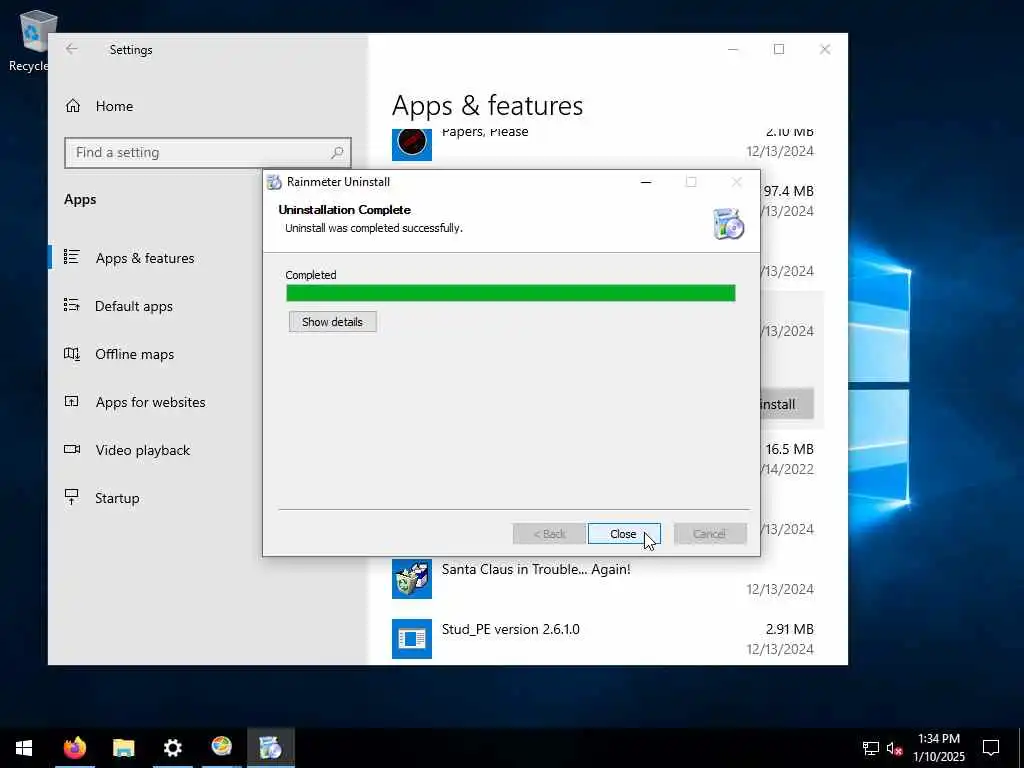Click the Apps & features heading
1024x768 pixels.
click(487, 106)
